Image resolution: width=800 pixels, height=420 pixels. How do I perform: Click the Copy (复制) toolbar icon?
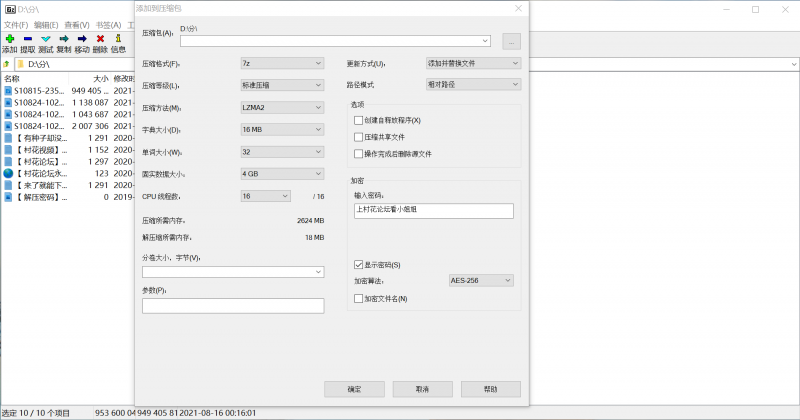(64, 38)
